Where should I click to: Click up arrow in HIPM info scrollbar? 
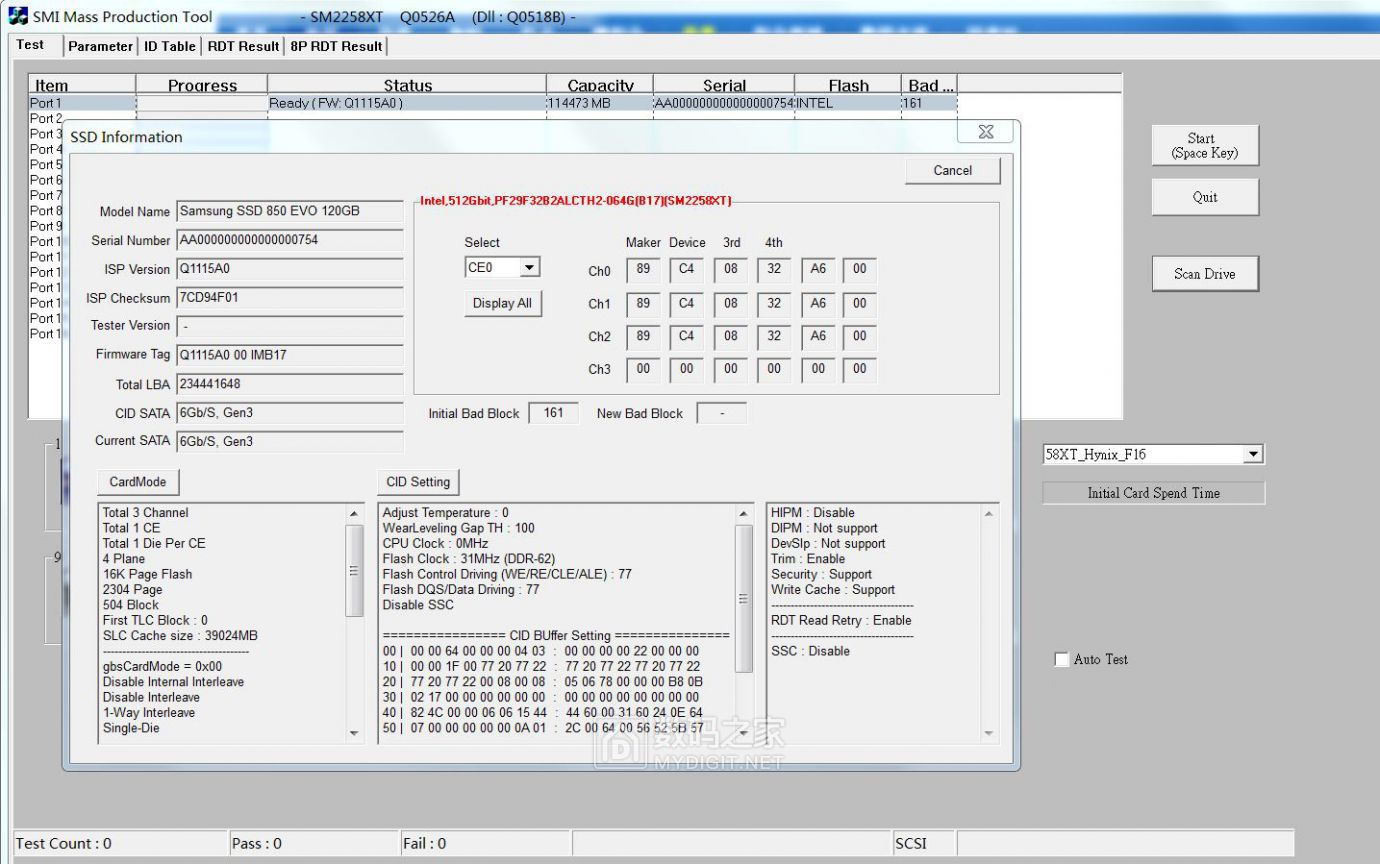click(988, 513)
